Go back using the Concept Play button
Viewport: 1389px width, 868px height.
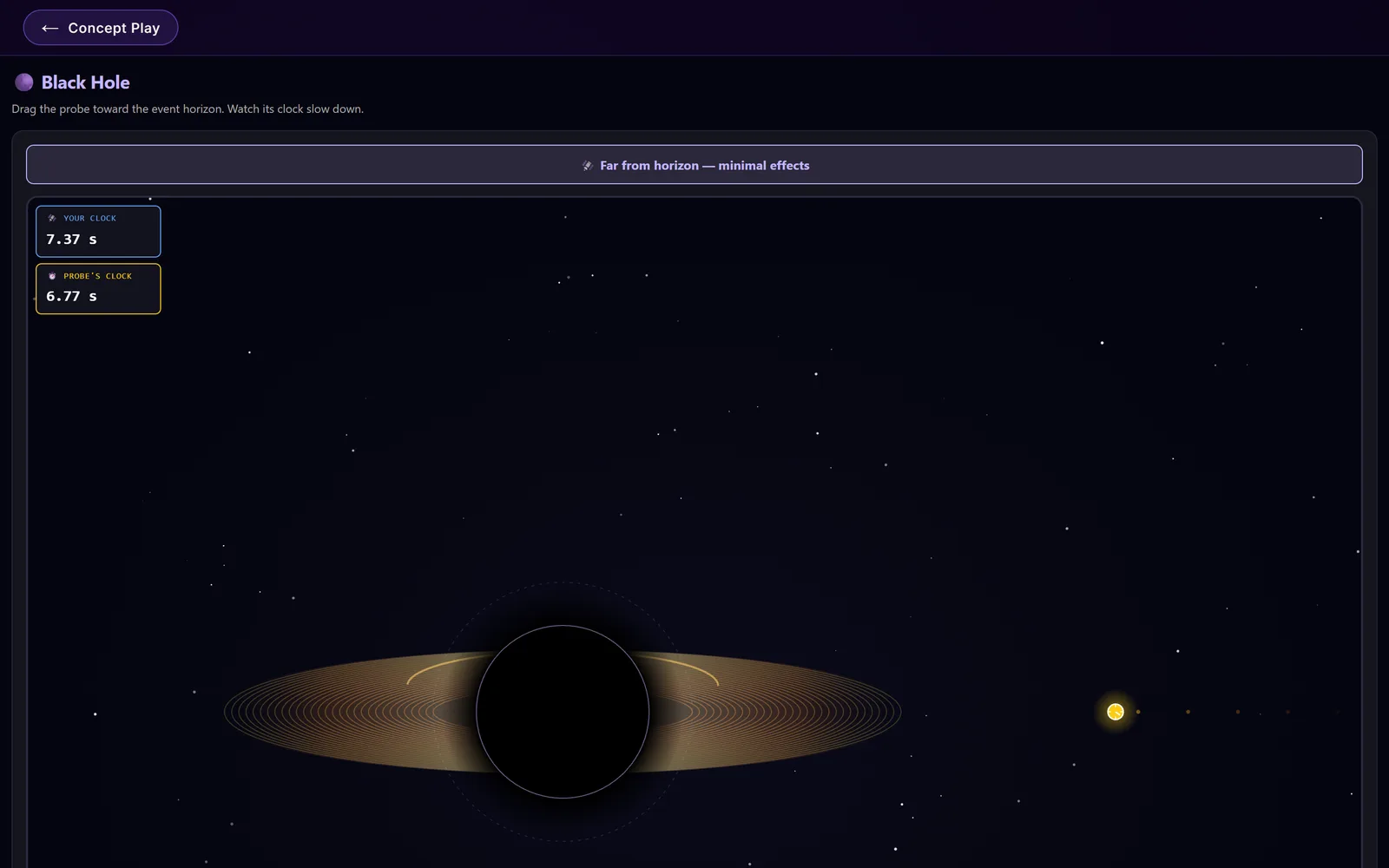tap(101, 28)
